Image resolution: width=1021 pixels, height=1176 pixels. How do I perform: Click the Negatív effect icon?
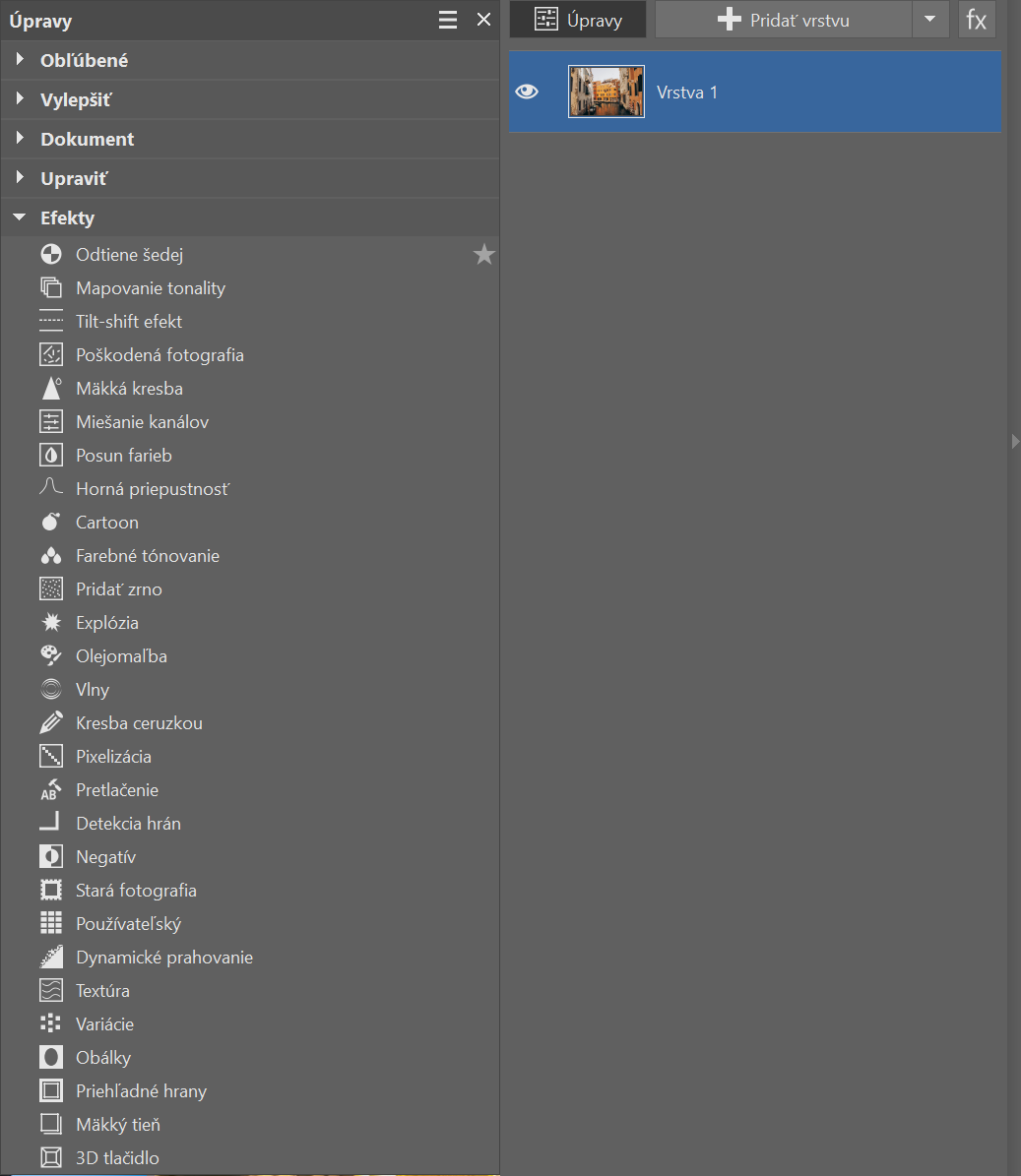51,856
